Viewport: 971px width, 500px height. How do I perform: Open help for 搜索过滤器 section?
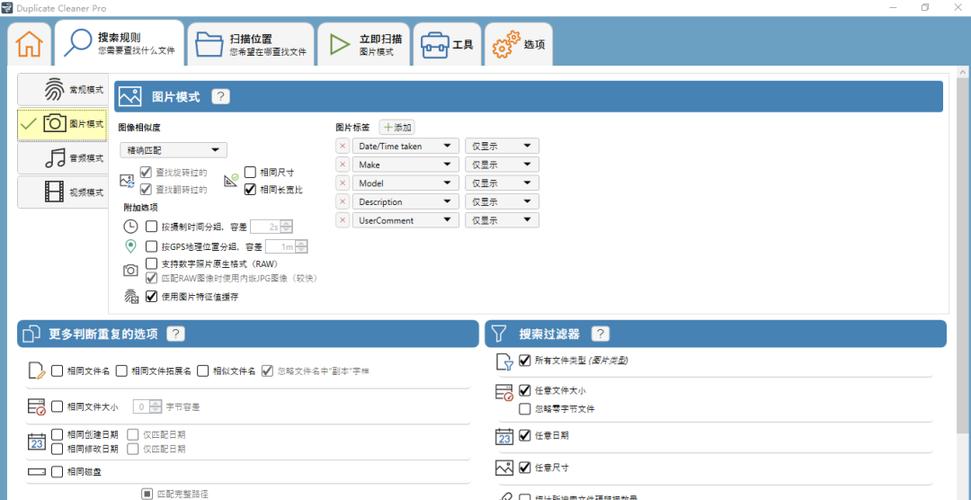pyautogui.click(x=600, y=334)
